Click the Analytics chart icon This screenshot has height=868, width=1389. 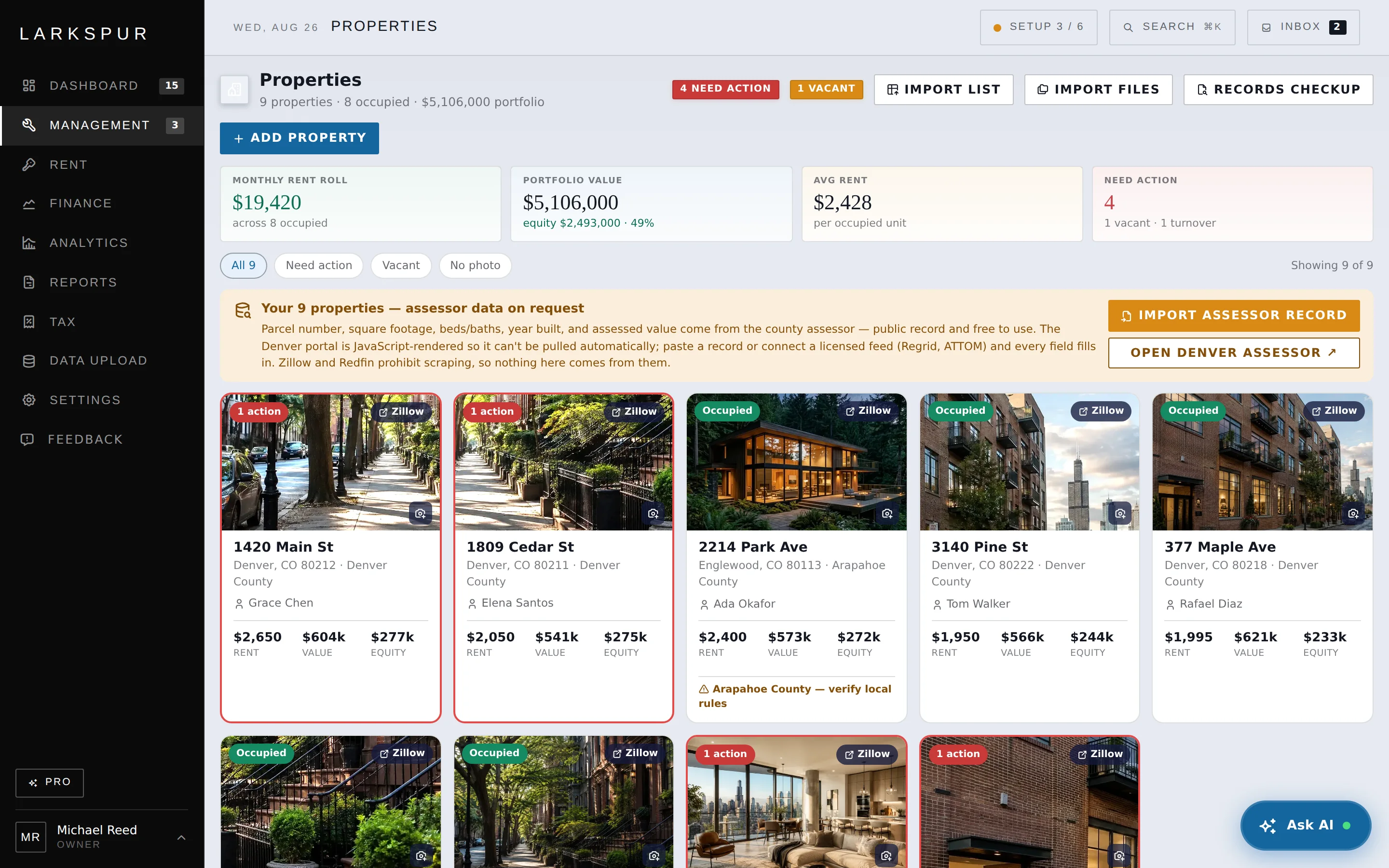tap(29, 243)
